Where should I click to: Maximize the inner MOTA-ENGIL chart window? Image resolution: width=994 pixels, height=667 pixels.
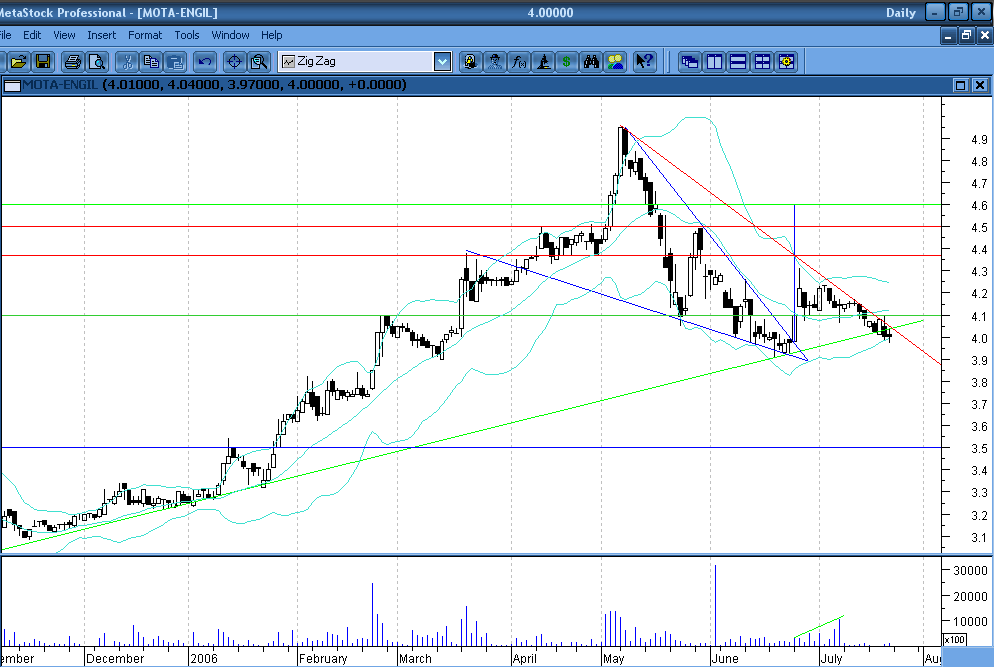click(x=960, y=85)
